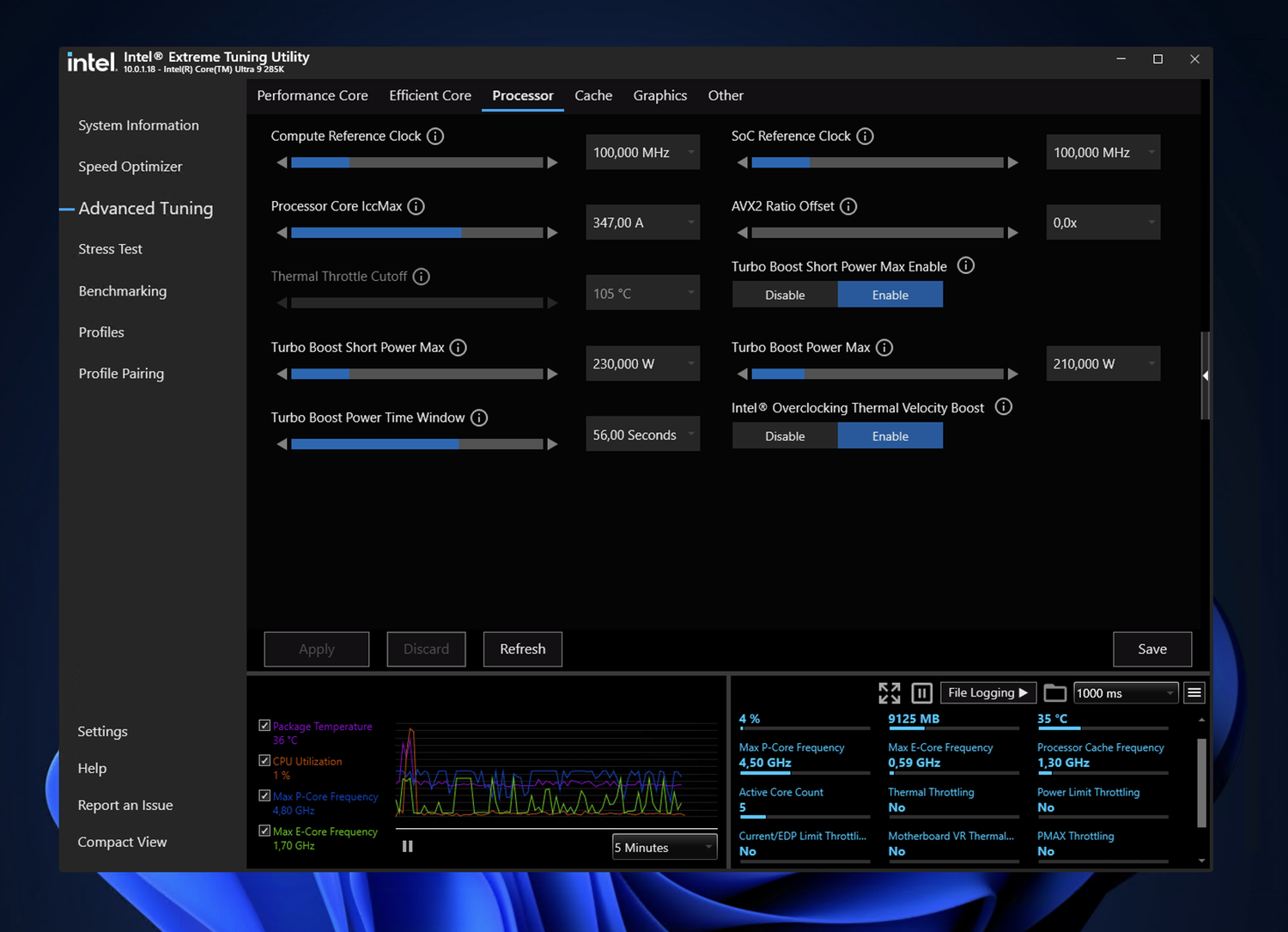Open the monitor list menu icon
1288x932 pixels.
(x=1194, y=693)
